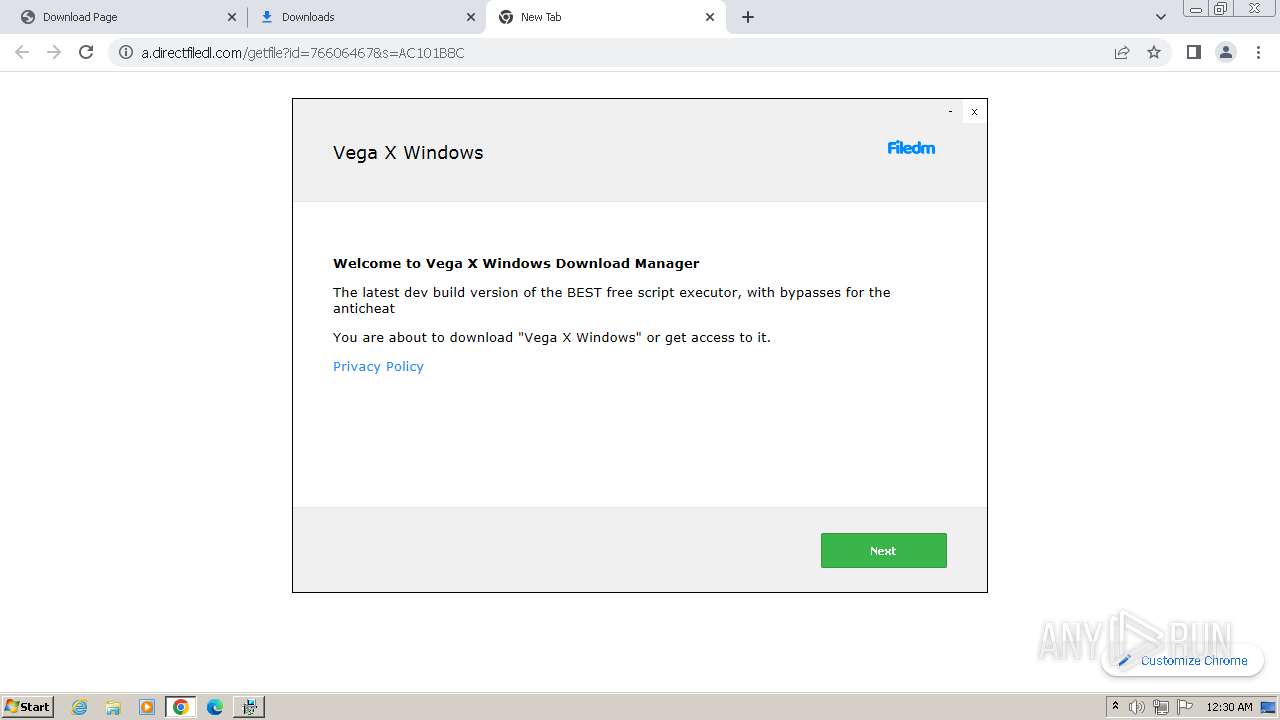
Task: Open the Chrome three-dot menu
Action: [x=1259, y=52]
